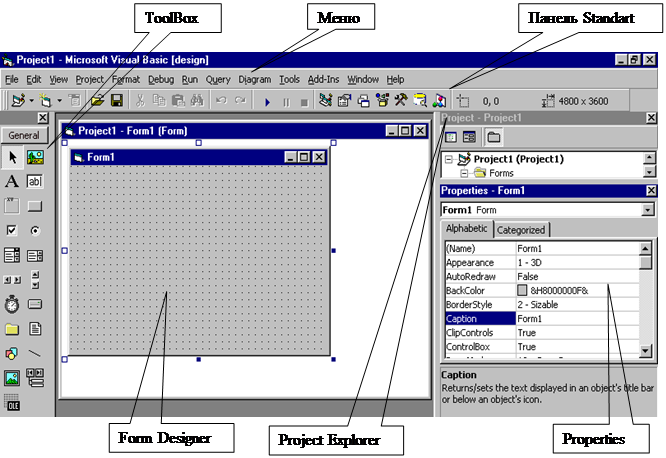Select the PictureBox control tool
Screen dimensions: 666x458
click(x=35, y=157)
